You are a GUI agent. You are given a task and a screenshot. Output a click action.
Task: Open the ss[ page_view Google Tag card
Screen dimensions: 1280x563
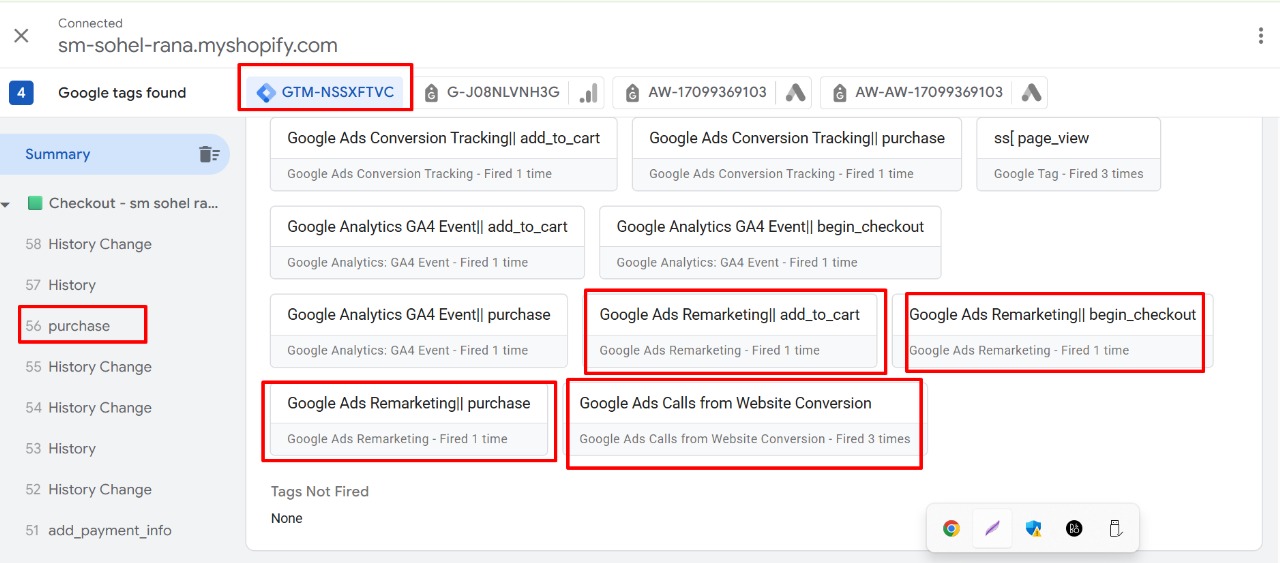point(1068,154)
